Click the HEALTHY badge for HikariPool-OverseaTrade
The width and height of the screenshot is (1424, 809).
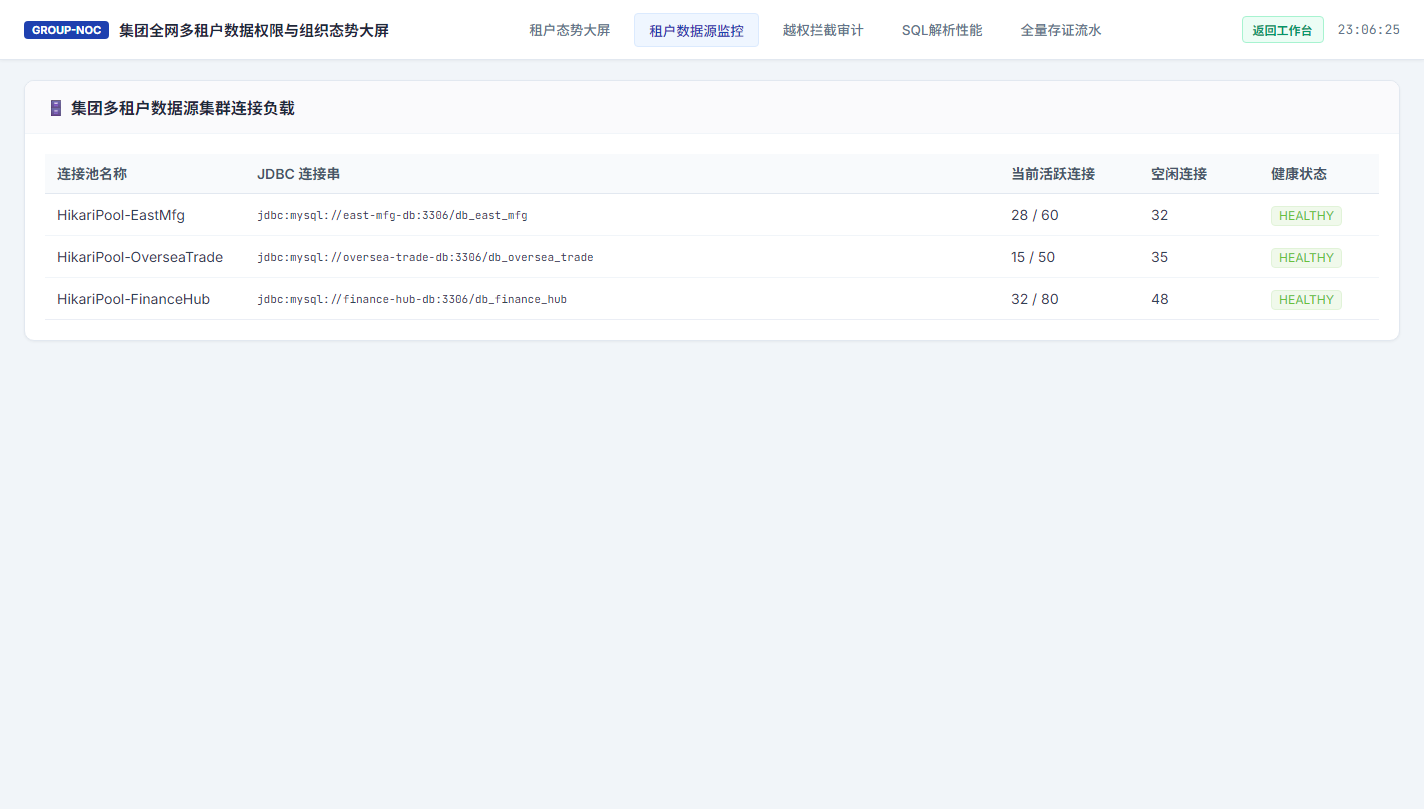tap(1306, 257)
